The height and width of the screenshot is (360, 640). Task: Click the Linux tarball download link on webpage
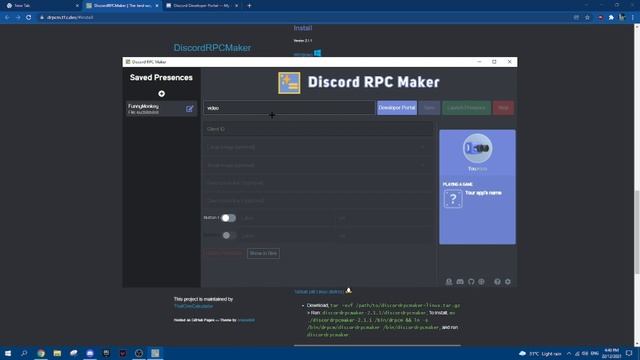[x=319, y=292]
